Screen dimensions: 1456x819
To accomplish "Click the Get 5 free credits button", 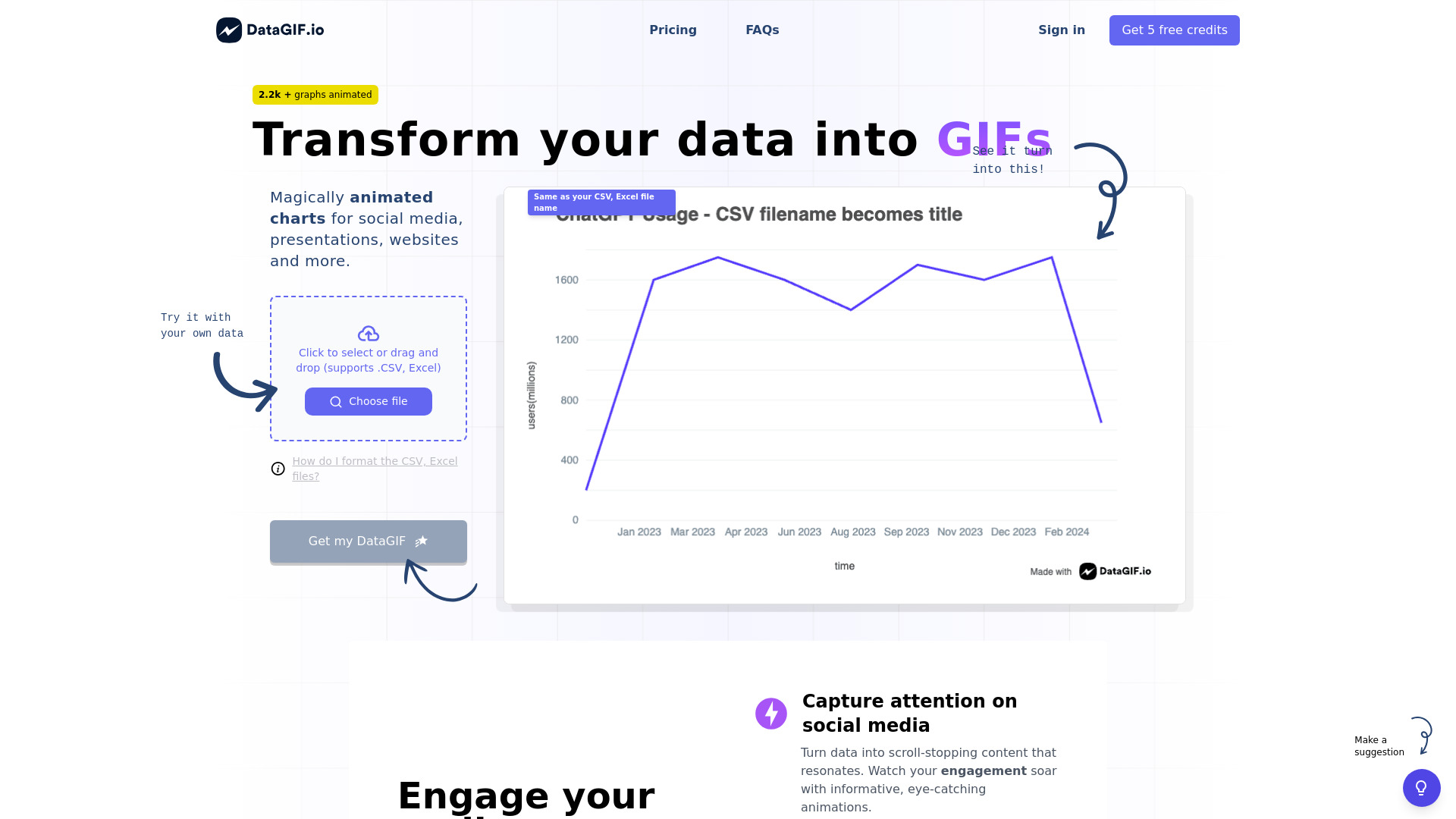I will tap(1174, 30).
